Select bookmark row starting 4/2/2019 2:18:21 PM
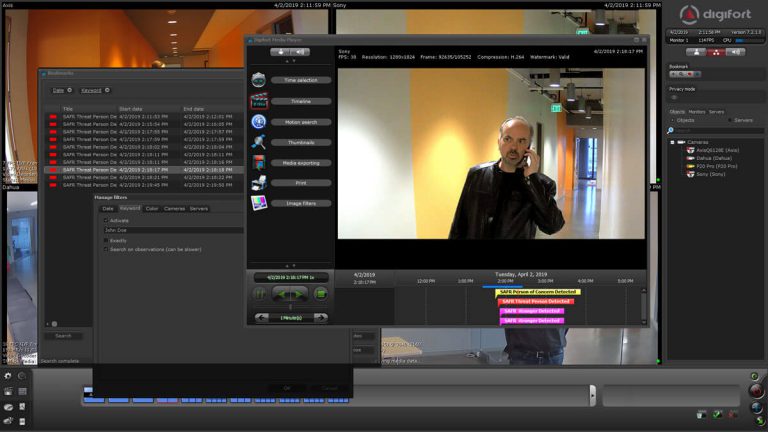 point(144,177)
